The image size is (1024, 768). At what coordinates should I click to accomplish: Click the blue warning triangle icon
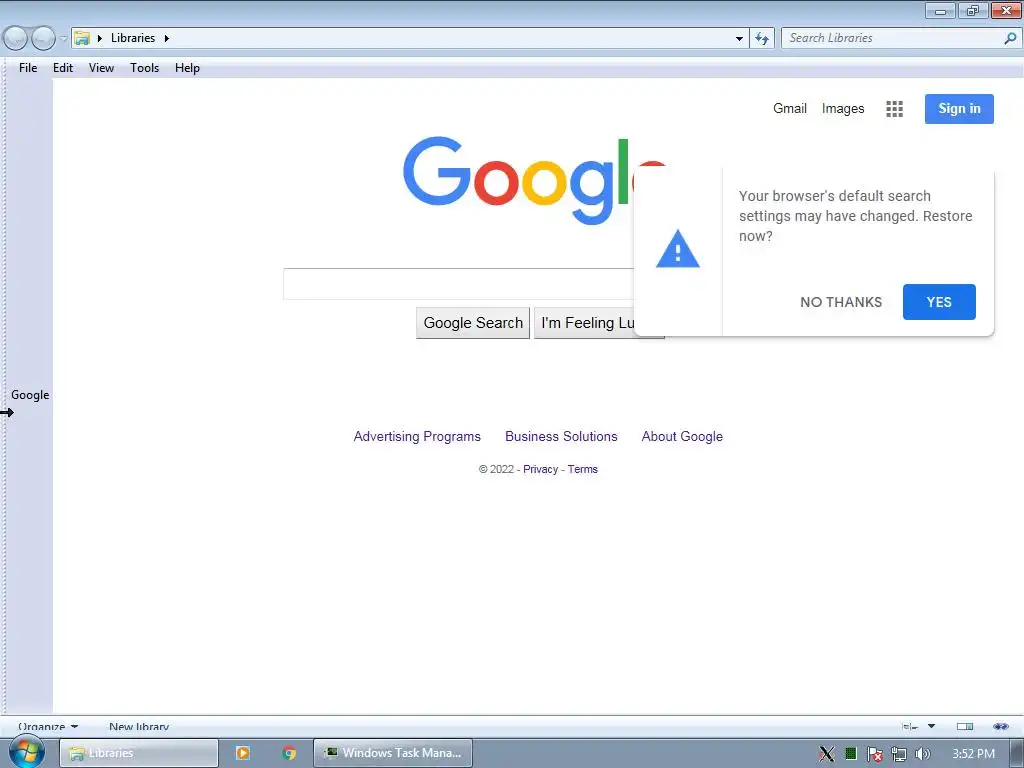[x=677, y=249]
